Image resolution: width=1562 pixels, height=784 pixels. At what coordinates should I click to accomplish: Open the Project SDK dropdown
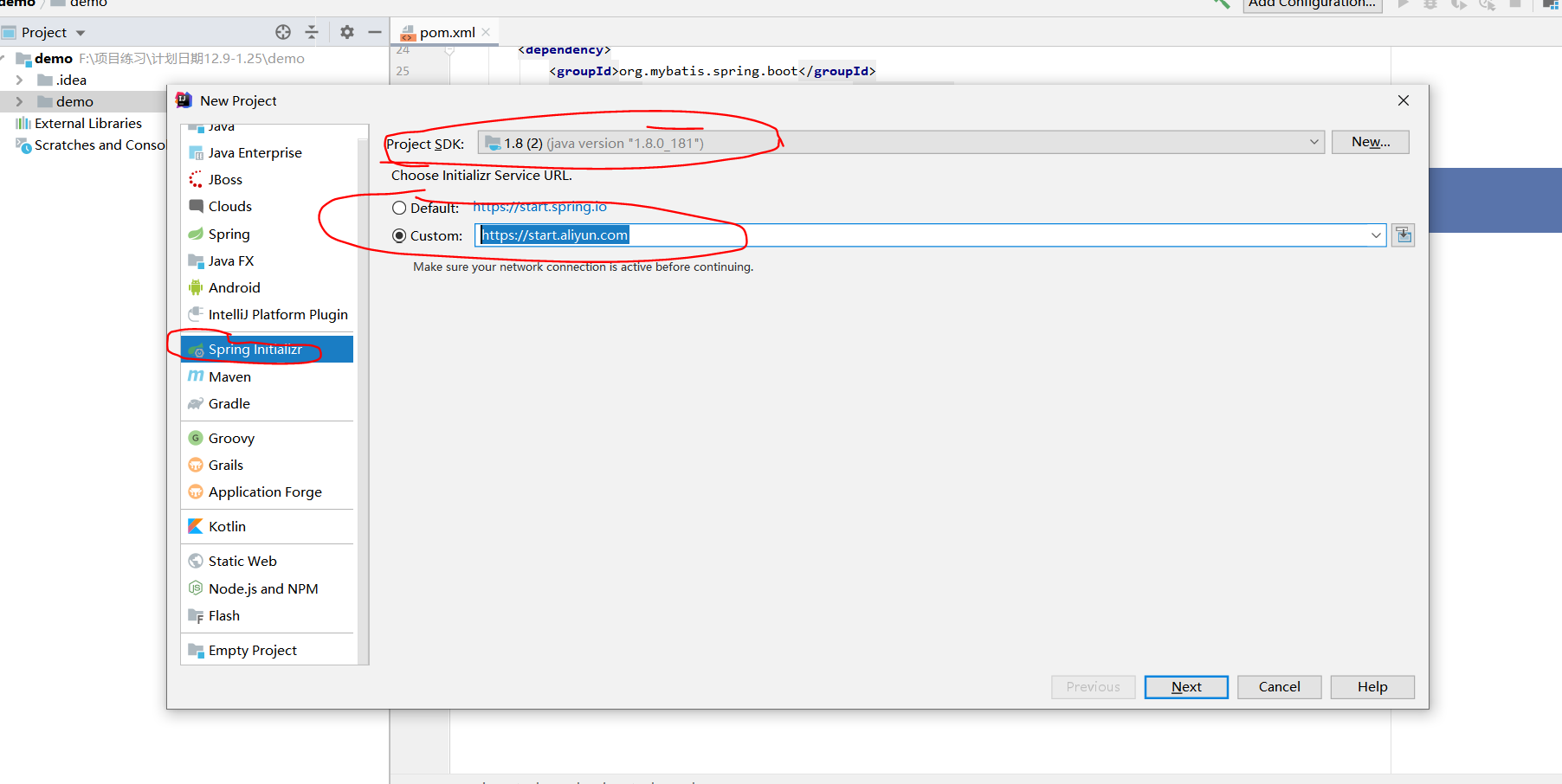(900, 143)
